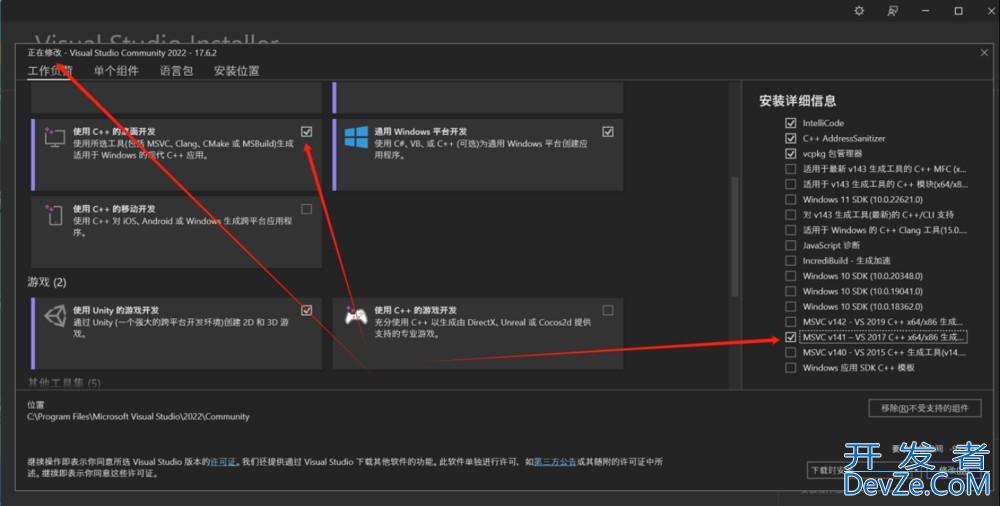The width and height of the screenshot is (1000, 506).
Task: Click 移除不受支持的组件 button
Action: coord(925,408)
